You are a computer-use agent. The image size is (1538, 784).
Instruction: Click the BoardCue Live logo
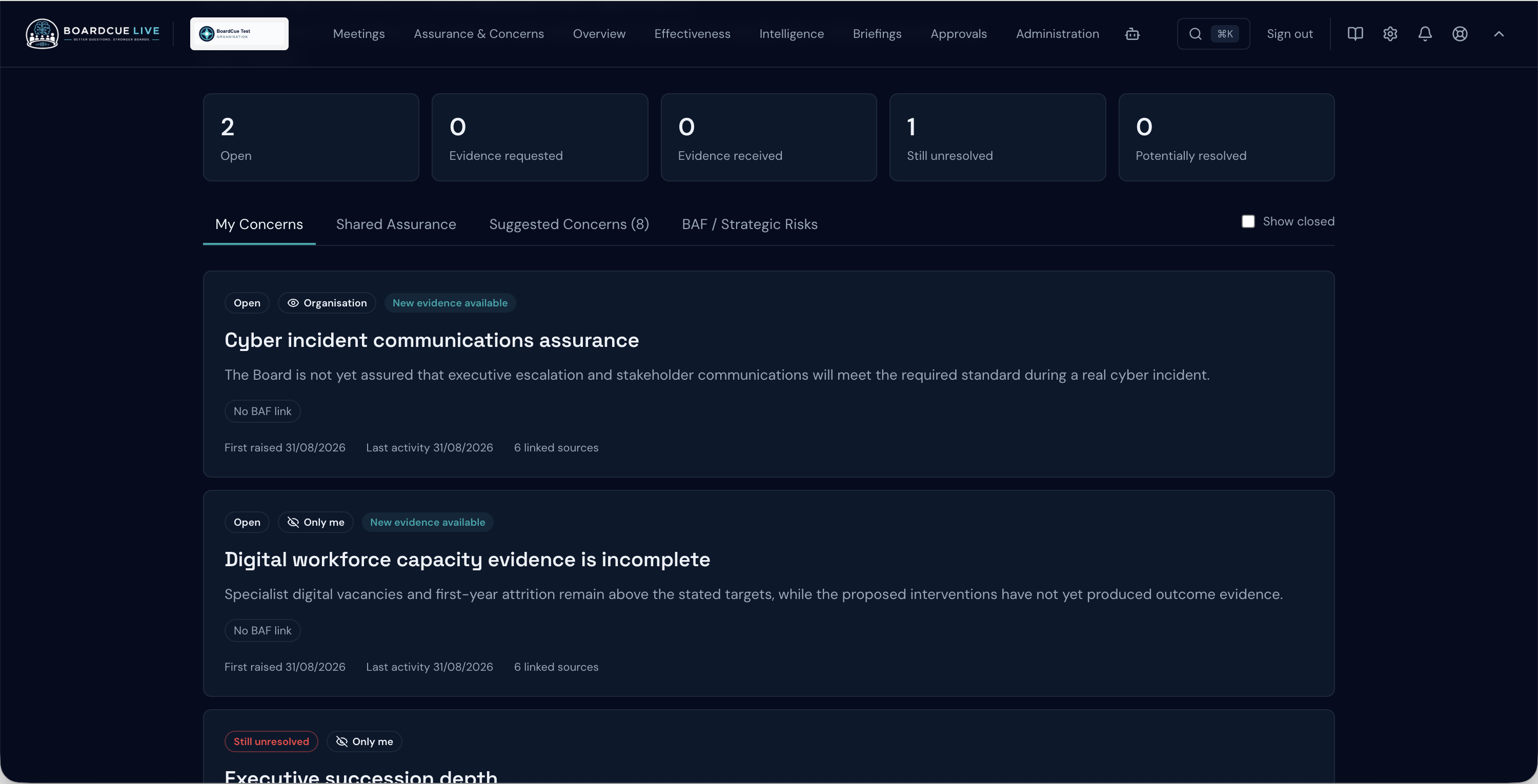[93, 33]
